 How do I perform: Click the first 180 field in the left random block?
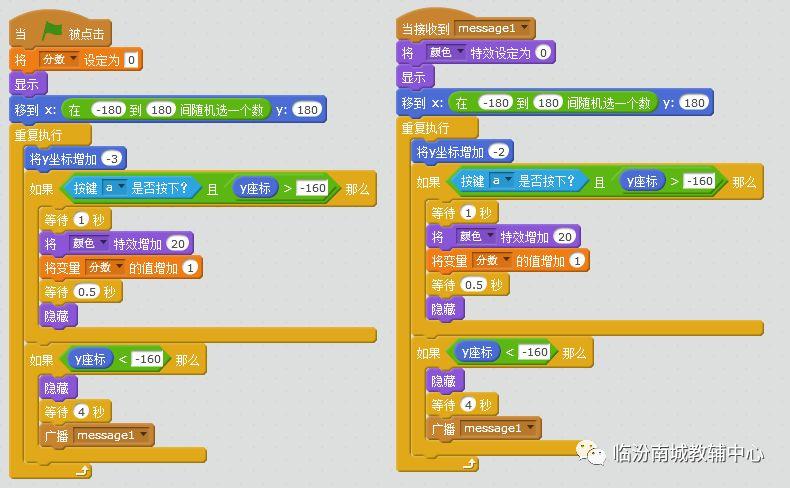click(161, 110)
